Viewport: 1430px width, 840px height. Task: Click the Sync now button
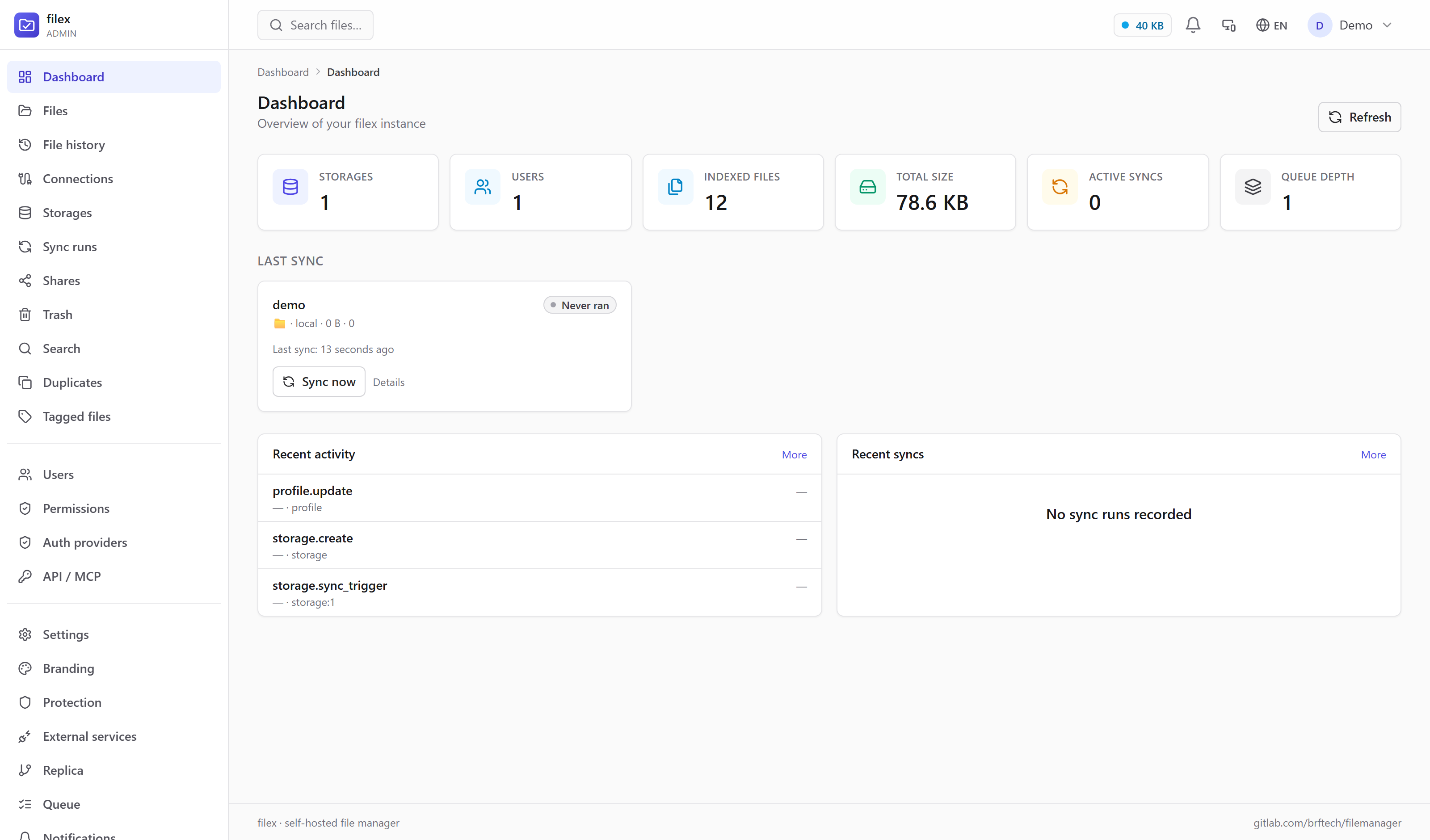coord(319,382)
